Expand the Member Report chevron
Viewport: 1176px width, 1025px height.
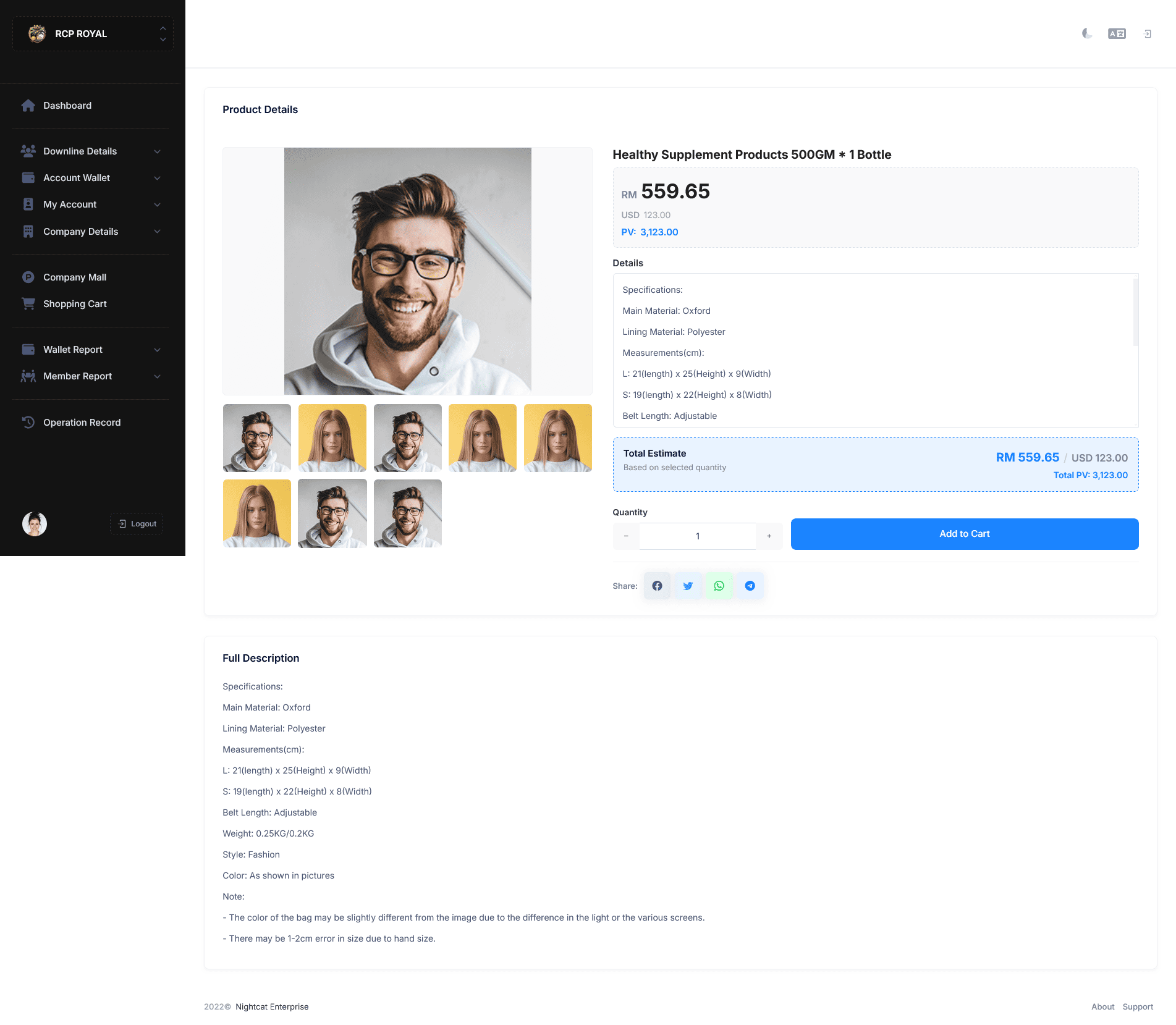click(157, 376)
